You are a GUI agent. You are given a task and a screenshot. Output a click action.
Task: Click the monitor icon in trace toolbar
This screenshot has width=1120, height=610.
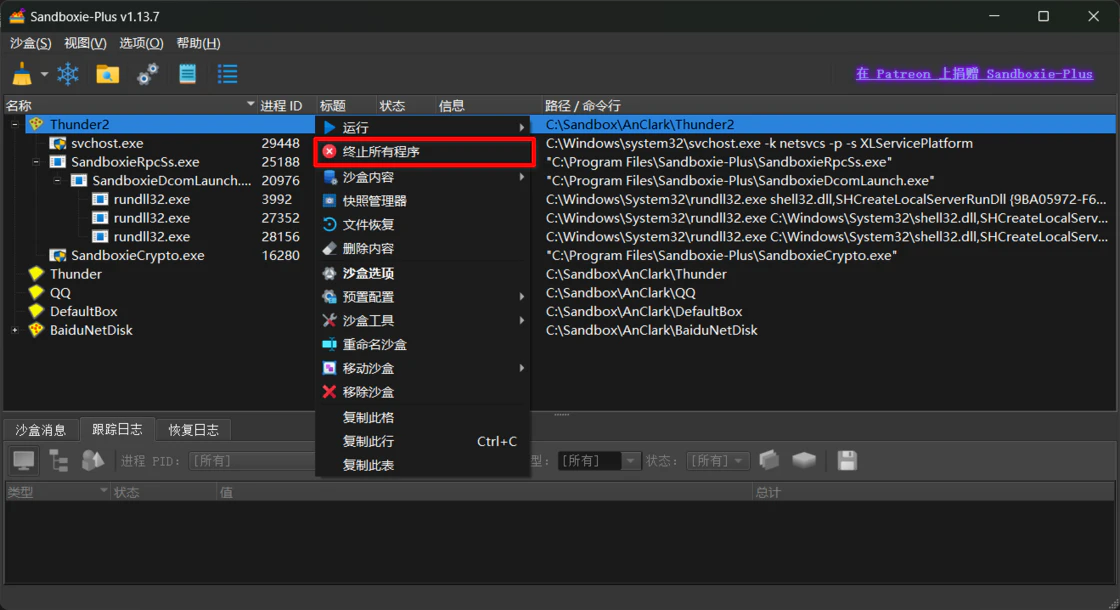pos(24,461)
